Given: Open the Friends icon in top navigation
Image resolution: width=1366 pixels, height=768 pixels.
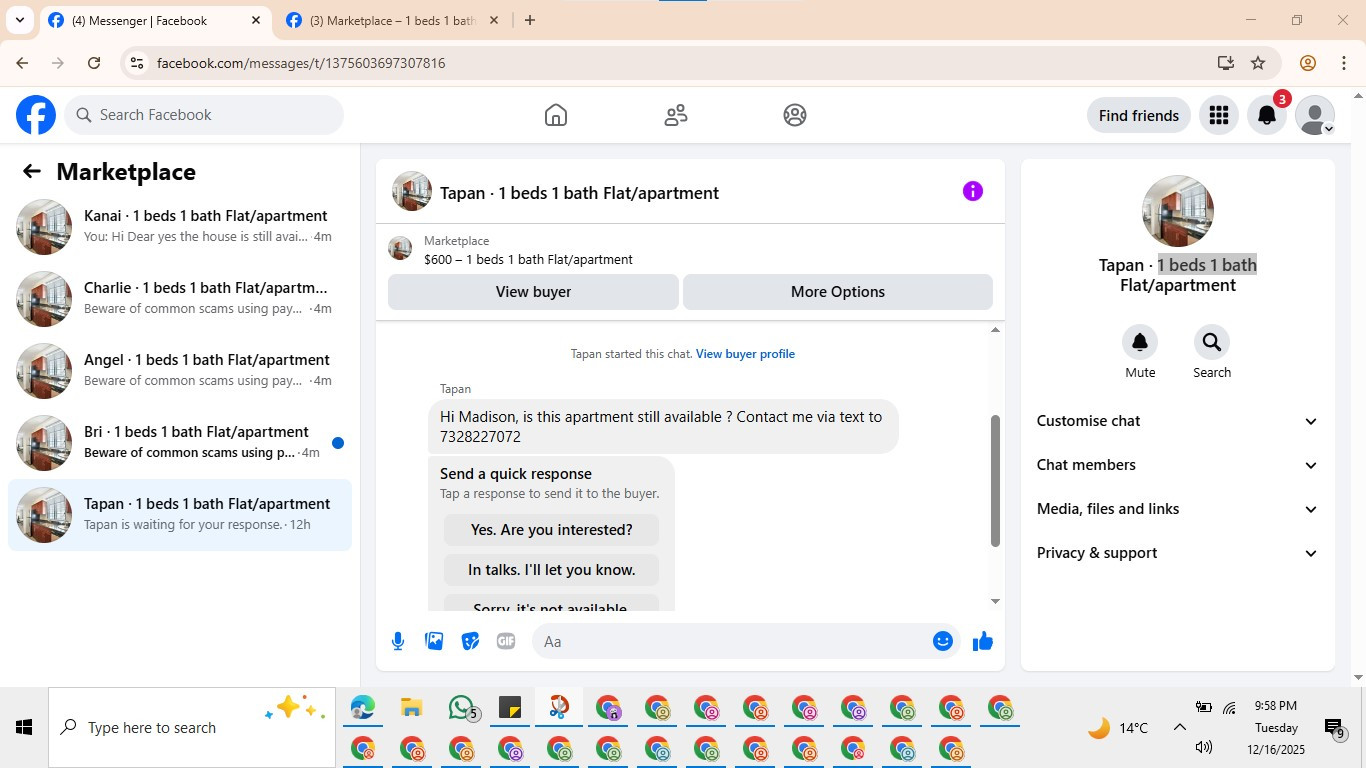Looking at the screenshot, I should click(x=676, y=115).
